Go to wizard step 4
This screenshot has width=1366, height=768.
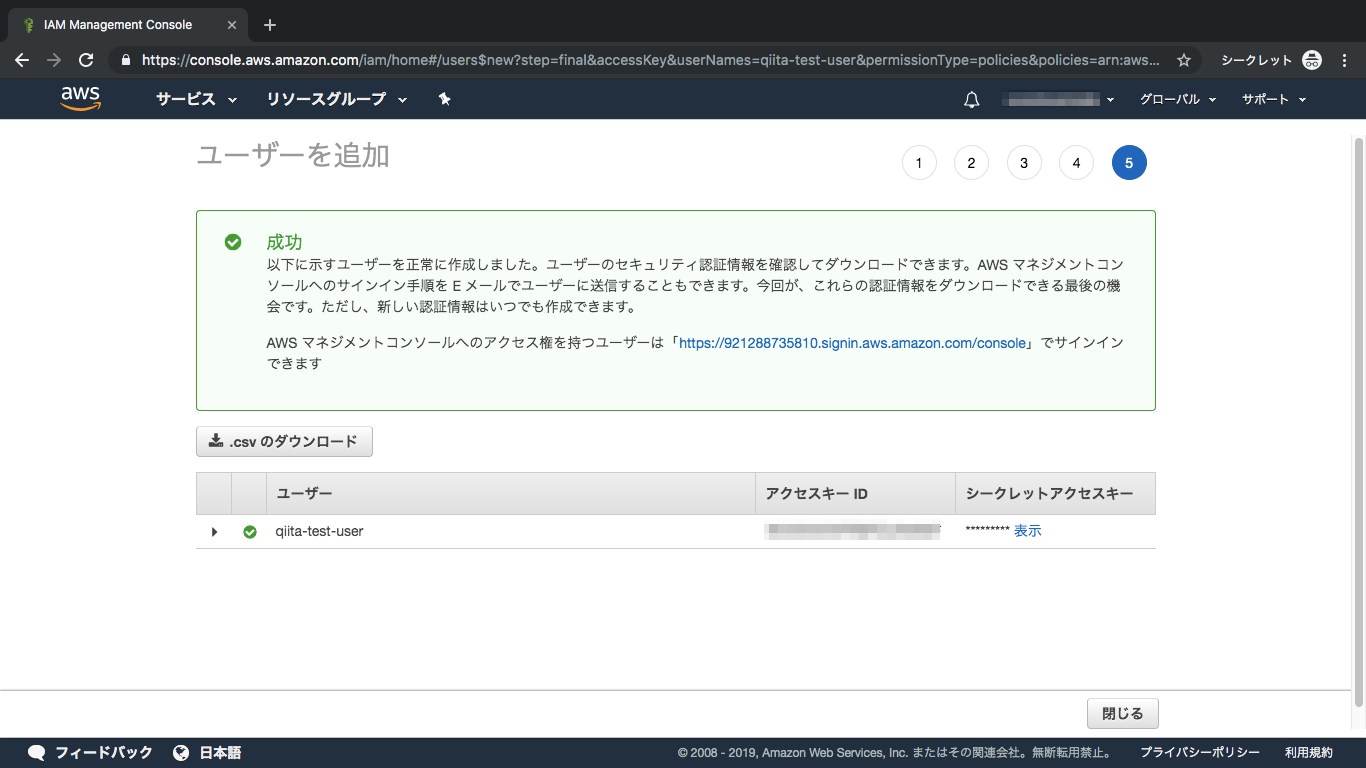[1076, 163]
